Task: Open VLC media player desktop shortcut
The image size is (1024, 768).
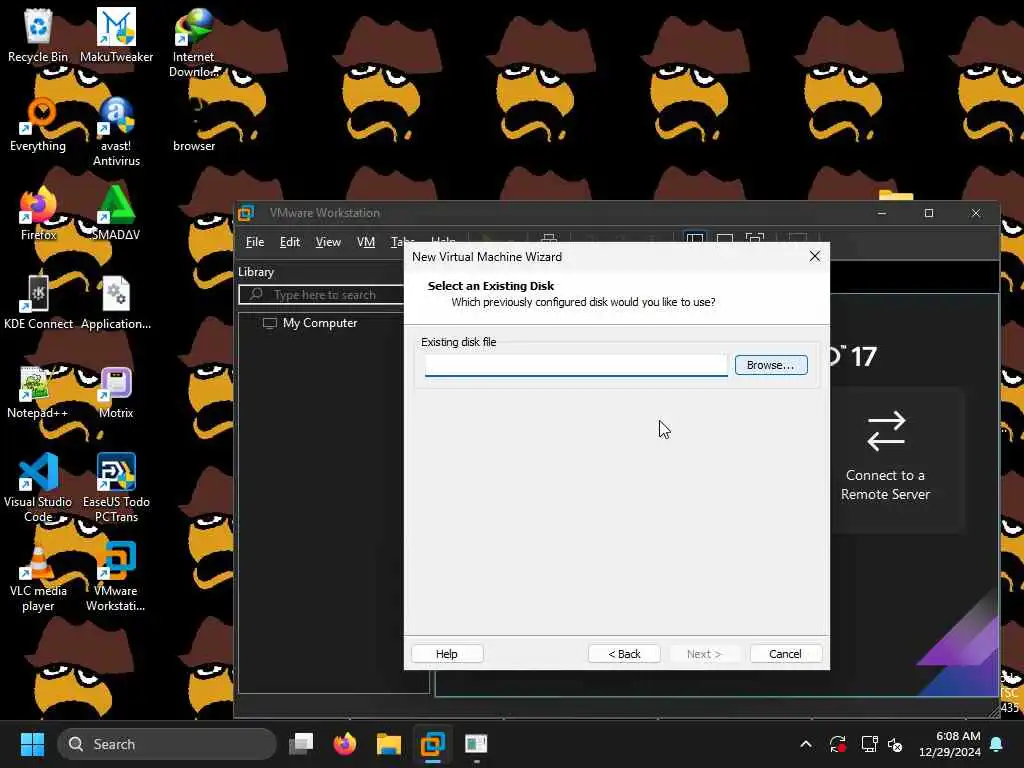Action: point(38,577)
